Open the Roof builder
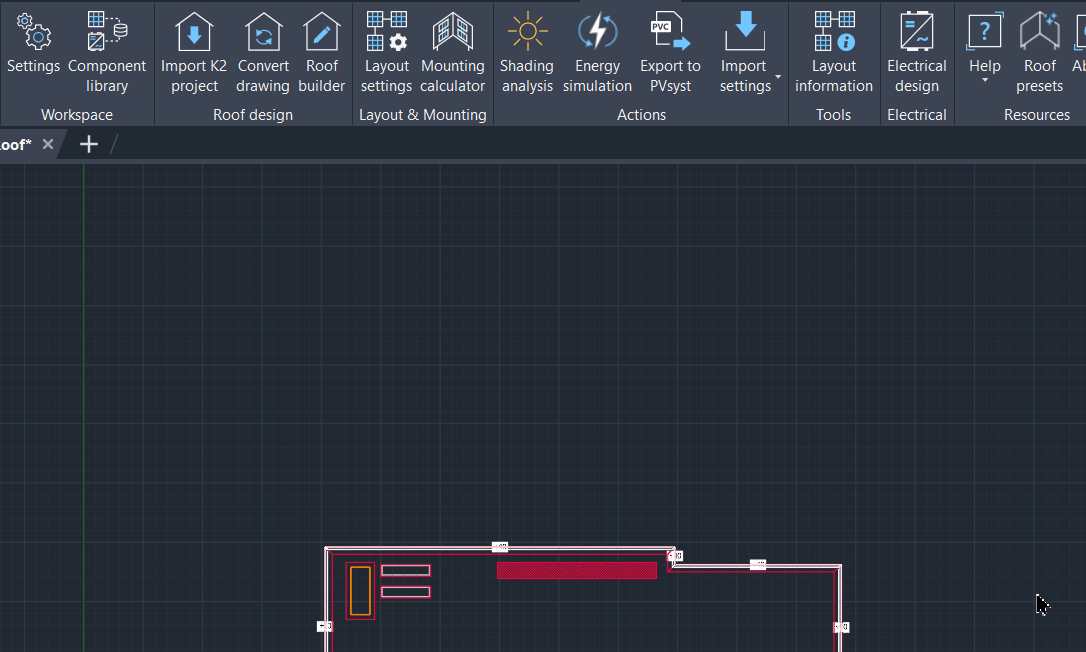The width and height of the screenshot is (1086, 652). pos(321,53)
